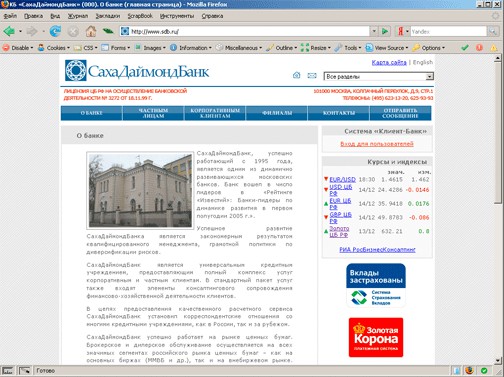The width and height of the screenshot is (504, 377).
Task: Open the site home house icon
Action: pos(296,75)
